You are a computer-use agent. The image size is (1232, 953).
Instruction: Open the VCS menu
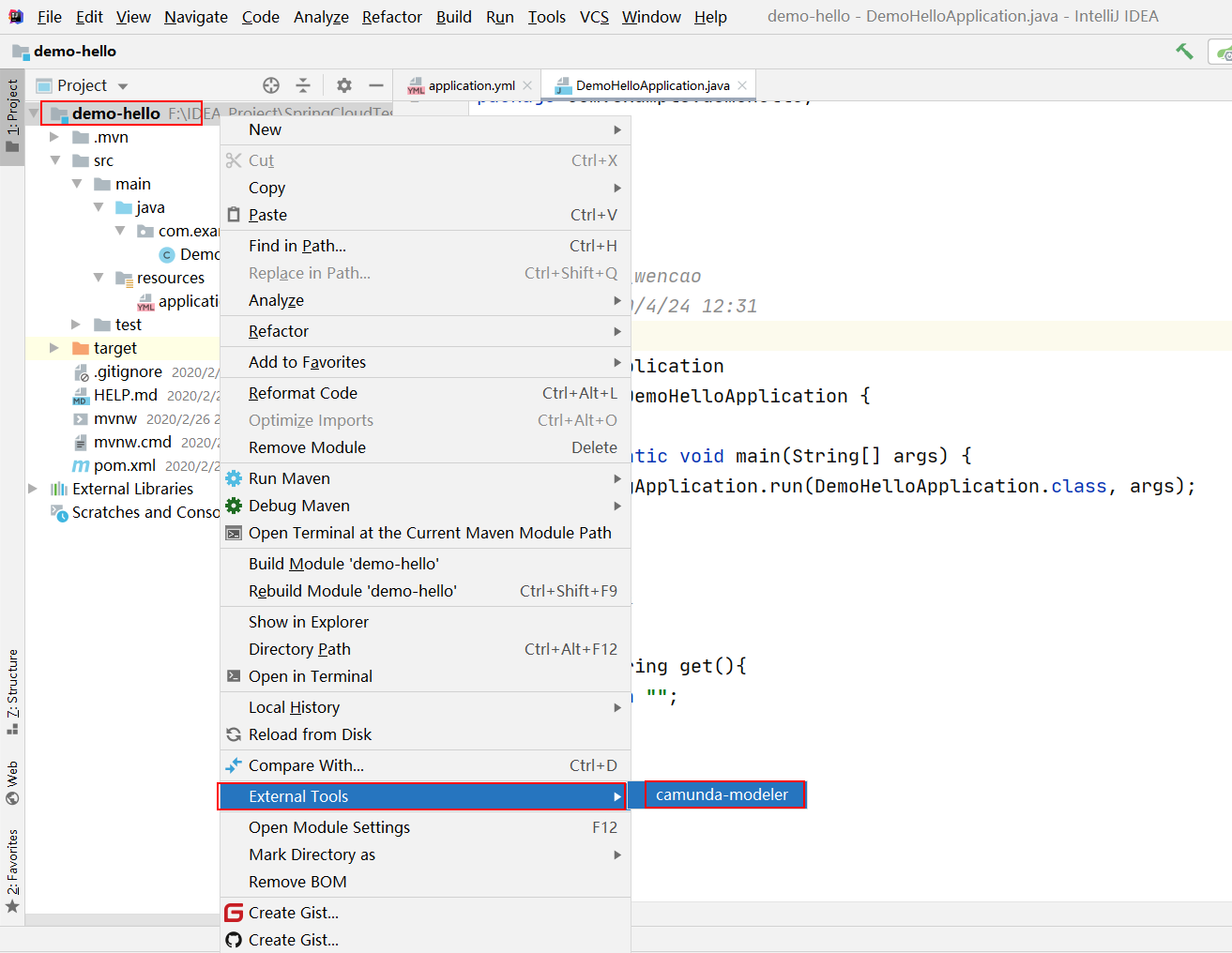tap(594, 17)
